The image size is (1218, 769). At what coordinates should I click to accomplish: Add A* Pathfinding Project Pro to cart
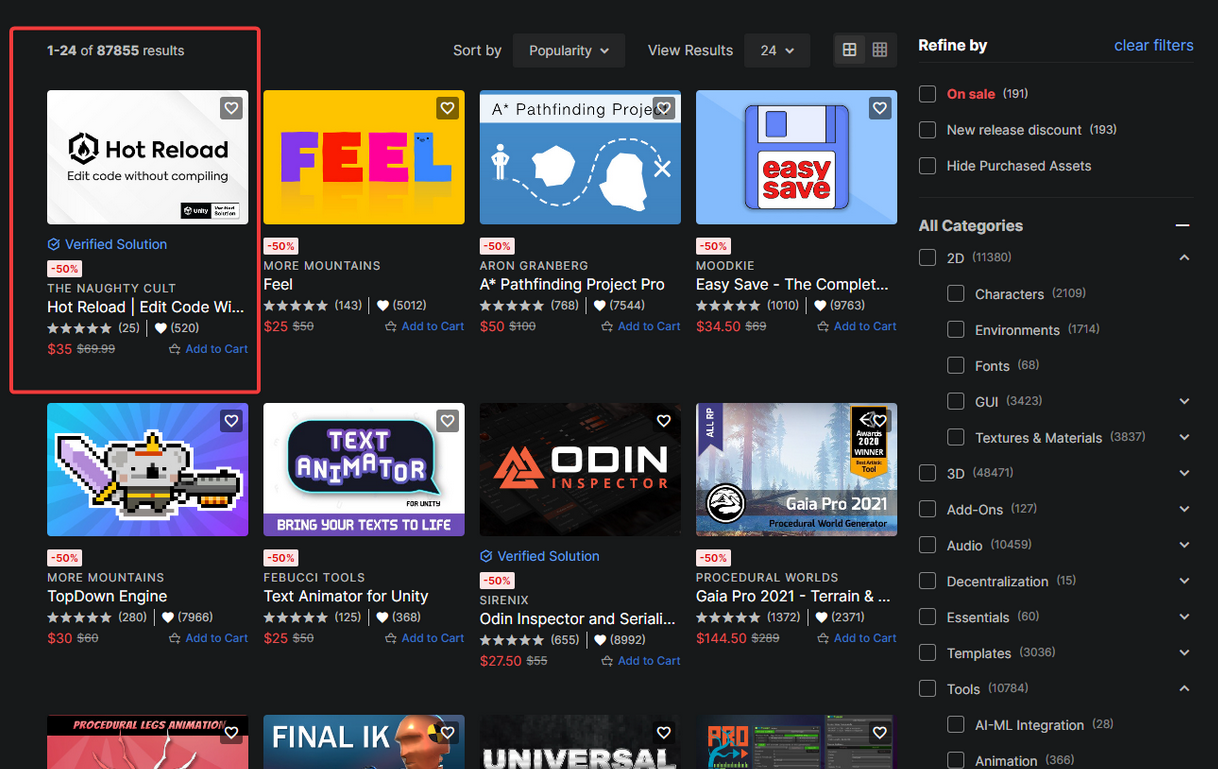coord(640,326)
